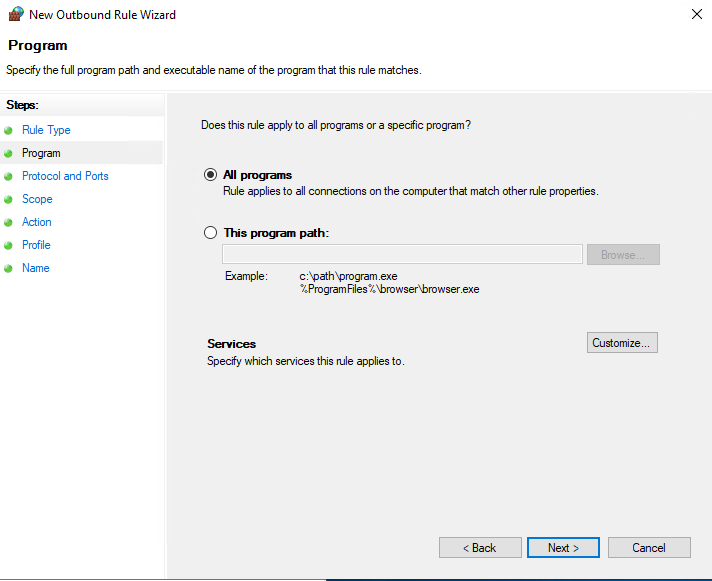Proceed by clicking Next >
This screenshot has width=712, height=581.
(x=563, y=548)
